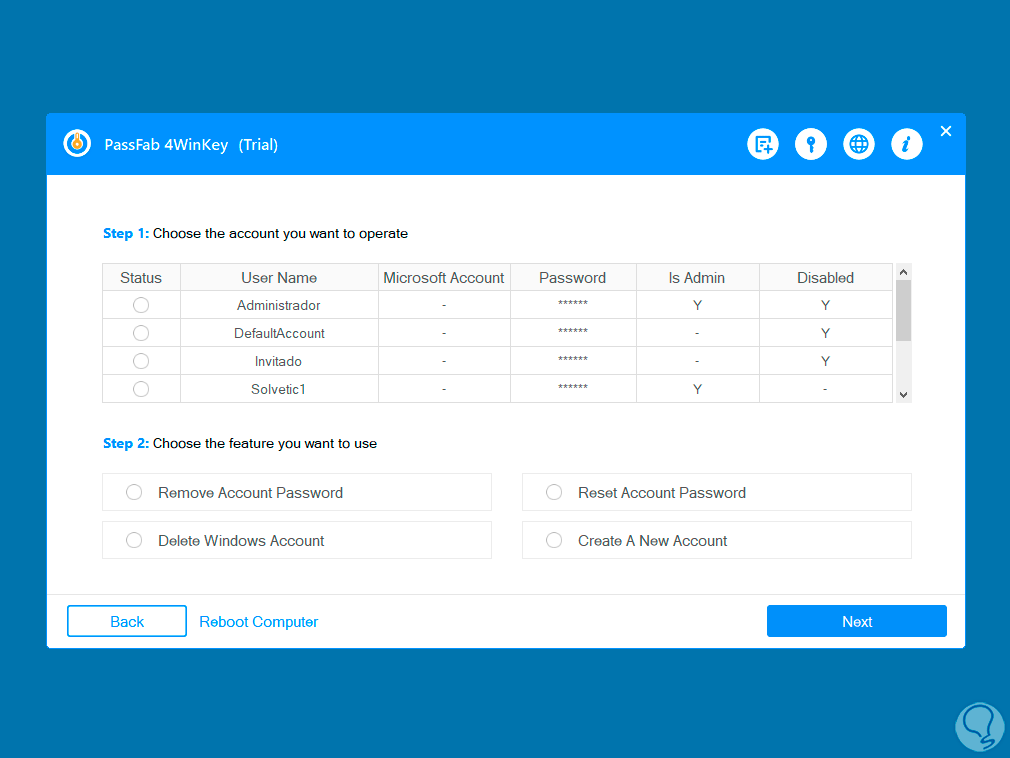1010x758 pixels.
Task: Click the key icon in the header
Action: click(x=811, y=144)
